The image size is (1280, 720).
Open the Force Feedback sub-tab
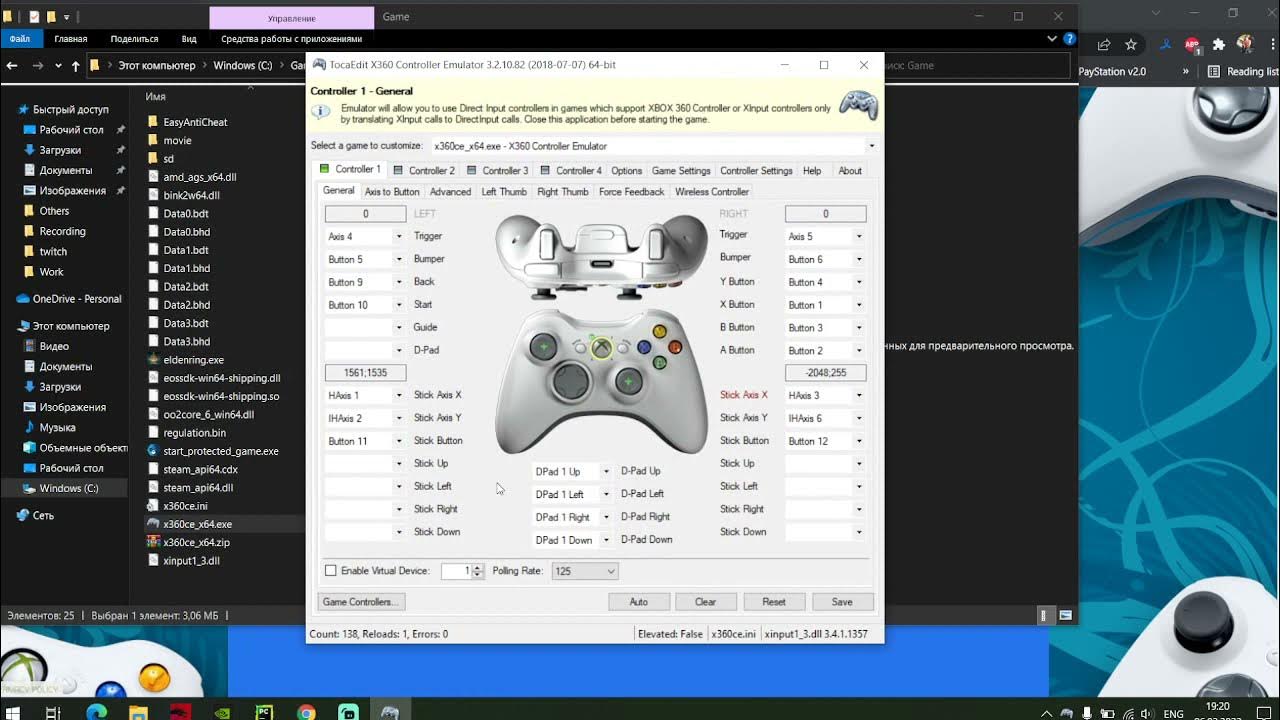click(x=631, y=192)
